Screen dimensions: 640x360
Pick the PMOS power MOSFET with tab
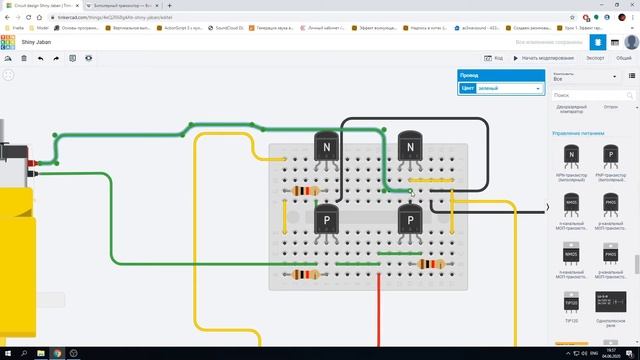coord(611,260)
